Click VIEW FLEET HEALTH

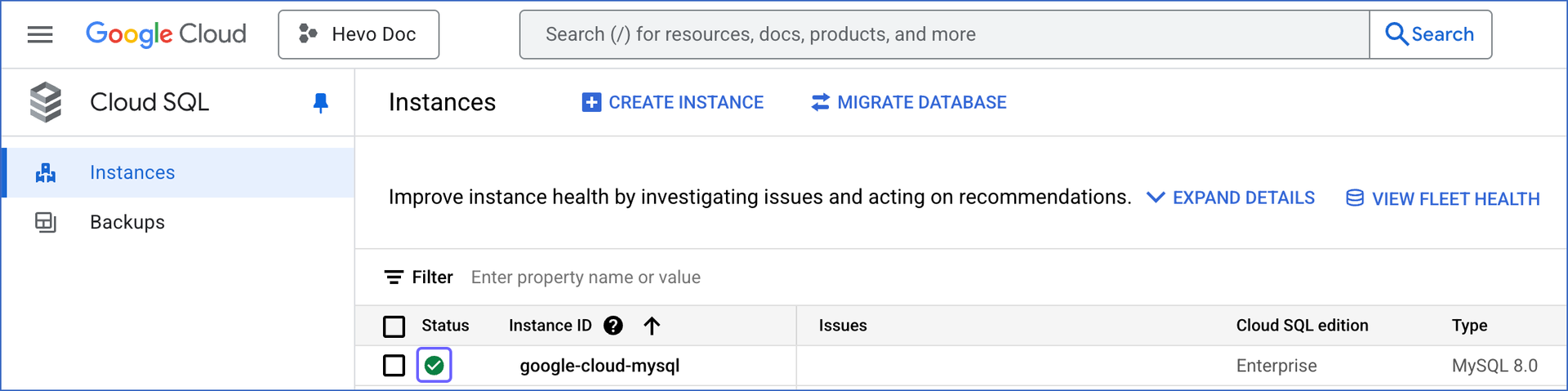tap(1443, 198)
